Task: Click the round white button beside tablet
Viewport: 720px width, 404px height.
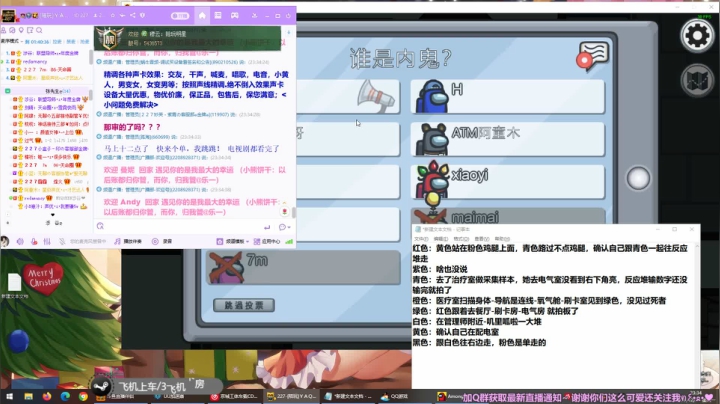Action: click(638, 178)
